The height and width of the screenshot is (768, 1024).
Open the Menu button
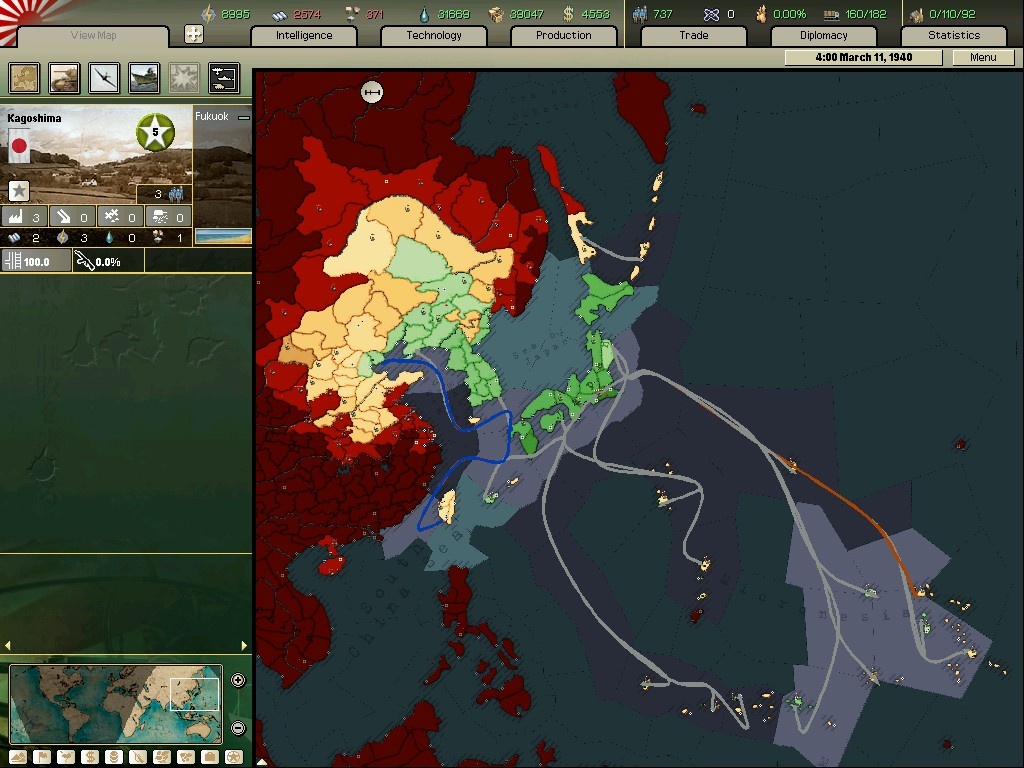[983, 57]
